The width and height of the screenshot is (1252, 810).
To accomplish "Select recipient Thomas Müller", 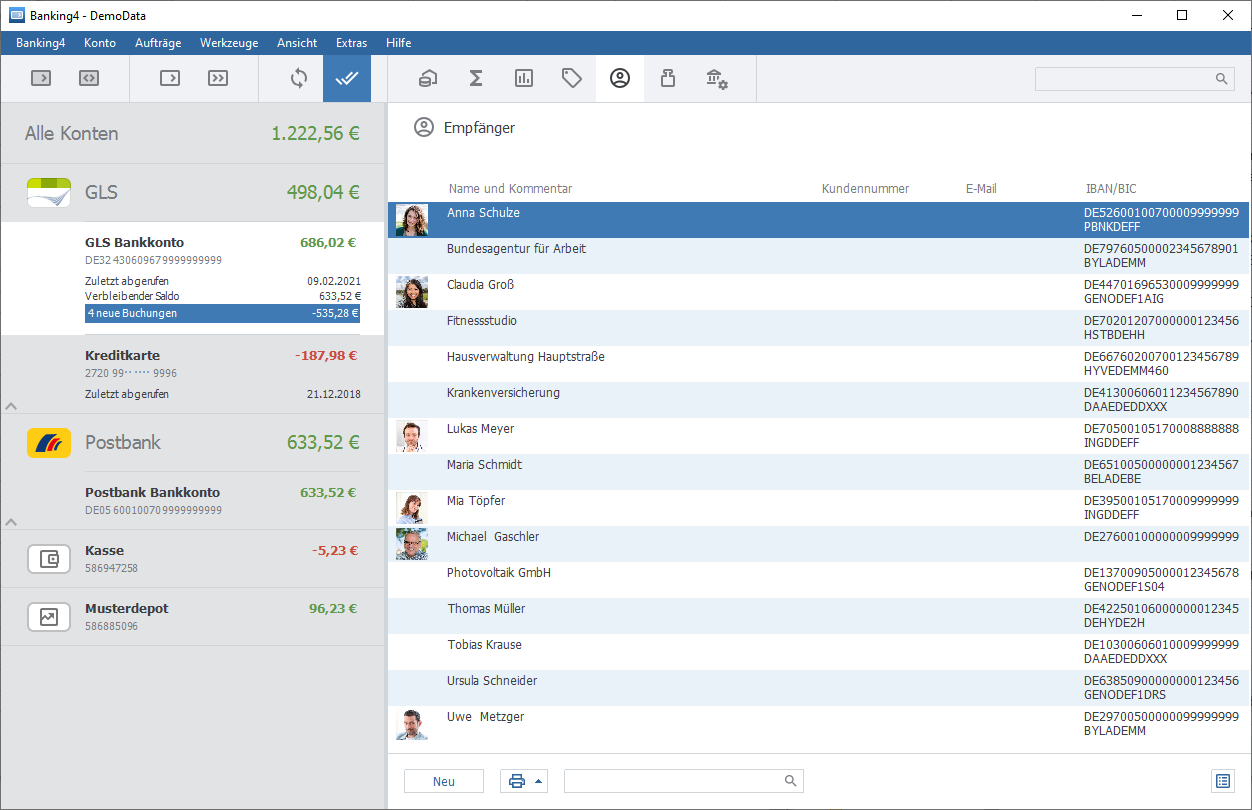I will (x=819, y=616).
